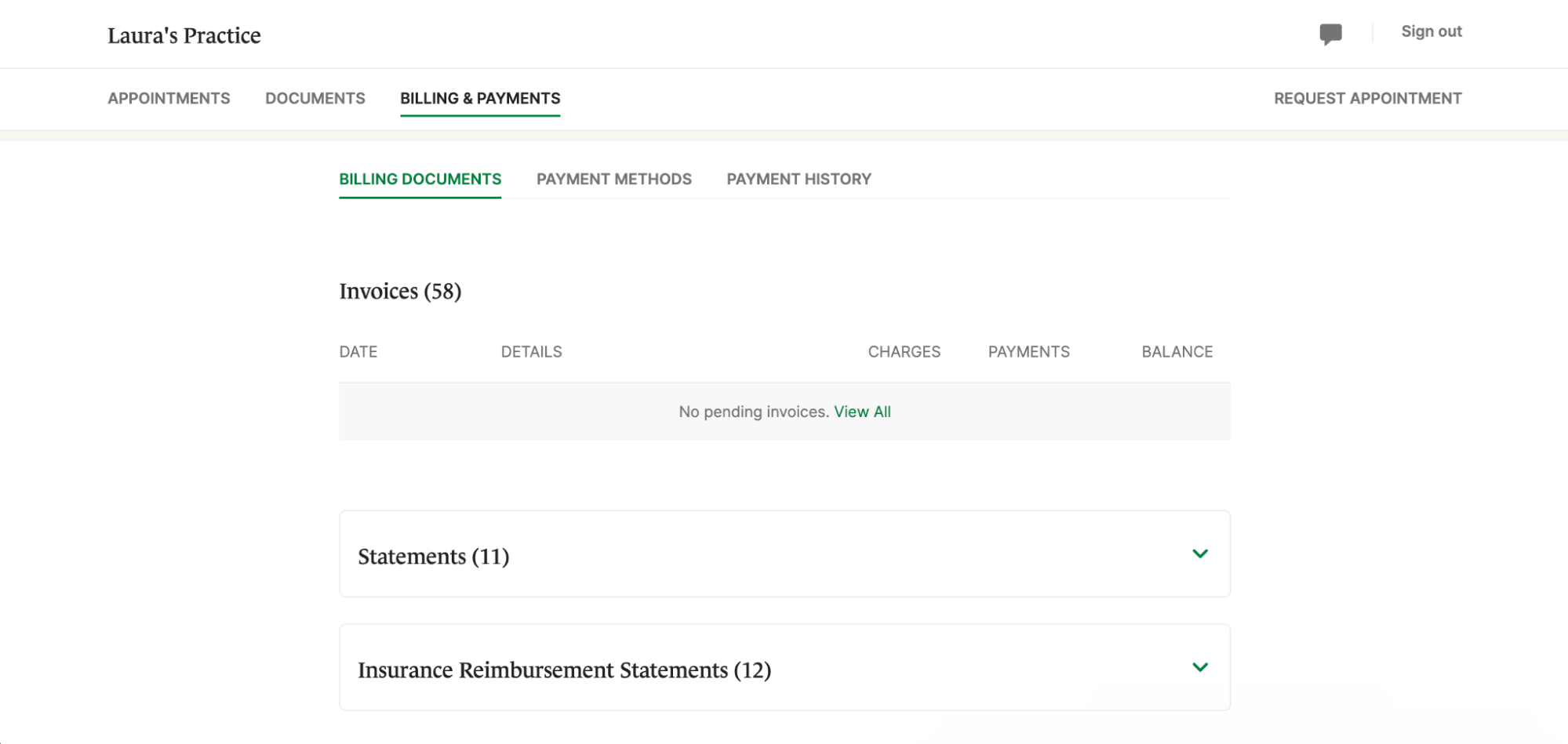The width and height of the screenshot is (1568, 744).
Task: Click the PAYMENTS column header
Action: pyautogui.click(x=1028, y=351)
